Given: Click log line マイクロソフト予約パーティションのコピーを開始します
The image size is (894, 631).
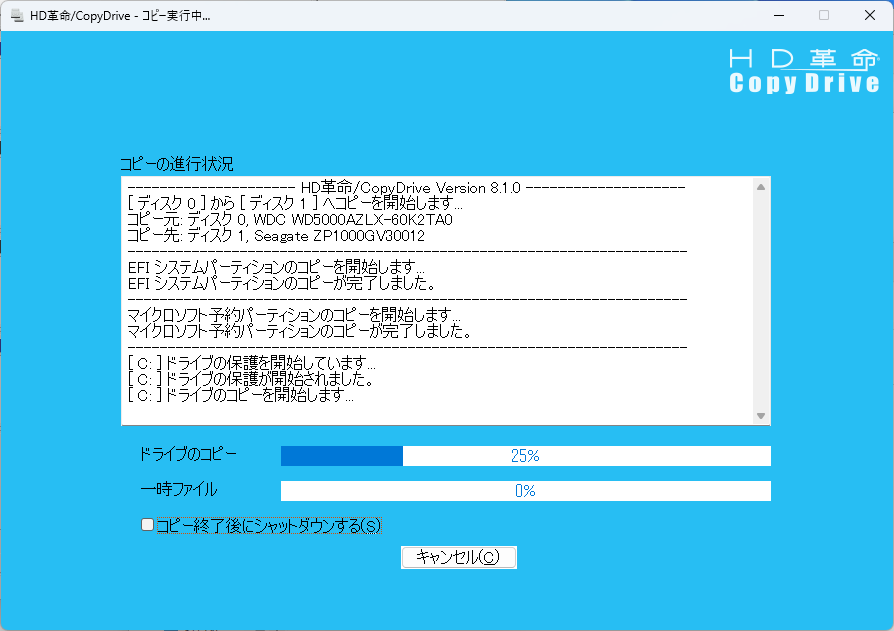Looking at the screenshot, I should 294,315.
